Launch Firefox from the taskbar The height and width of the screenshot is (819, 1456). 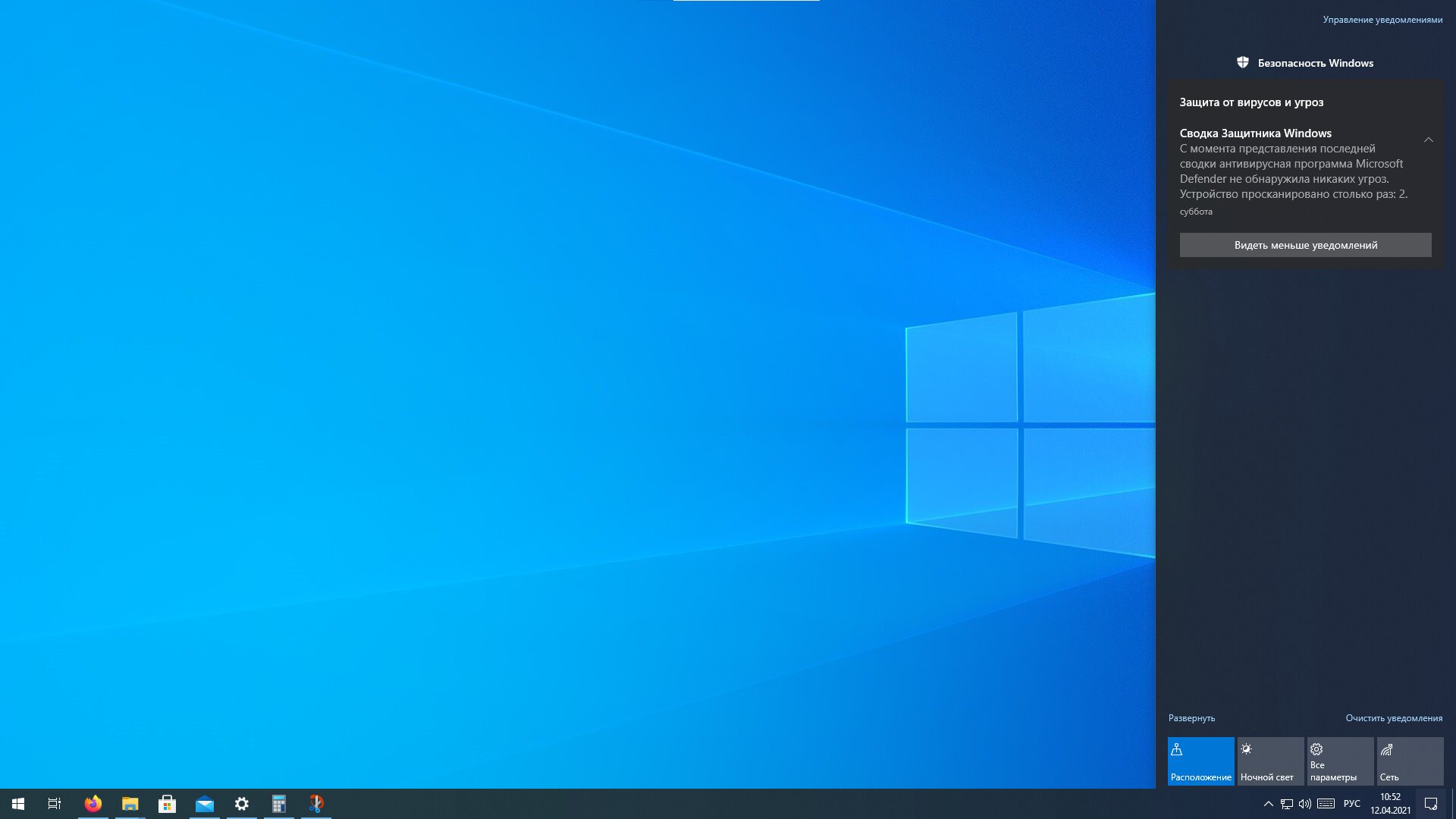pos(93,804)
